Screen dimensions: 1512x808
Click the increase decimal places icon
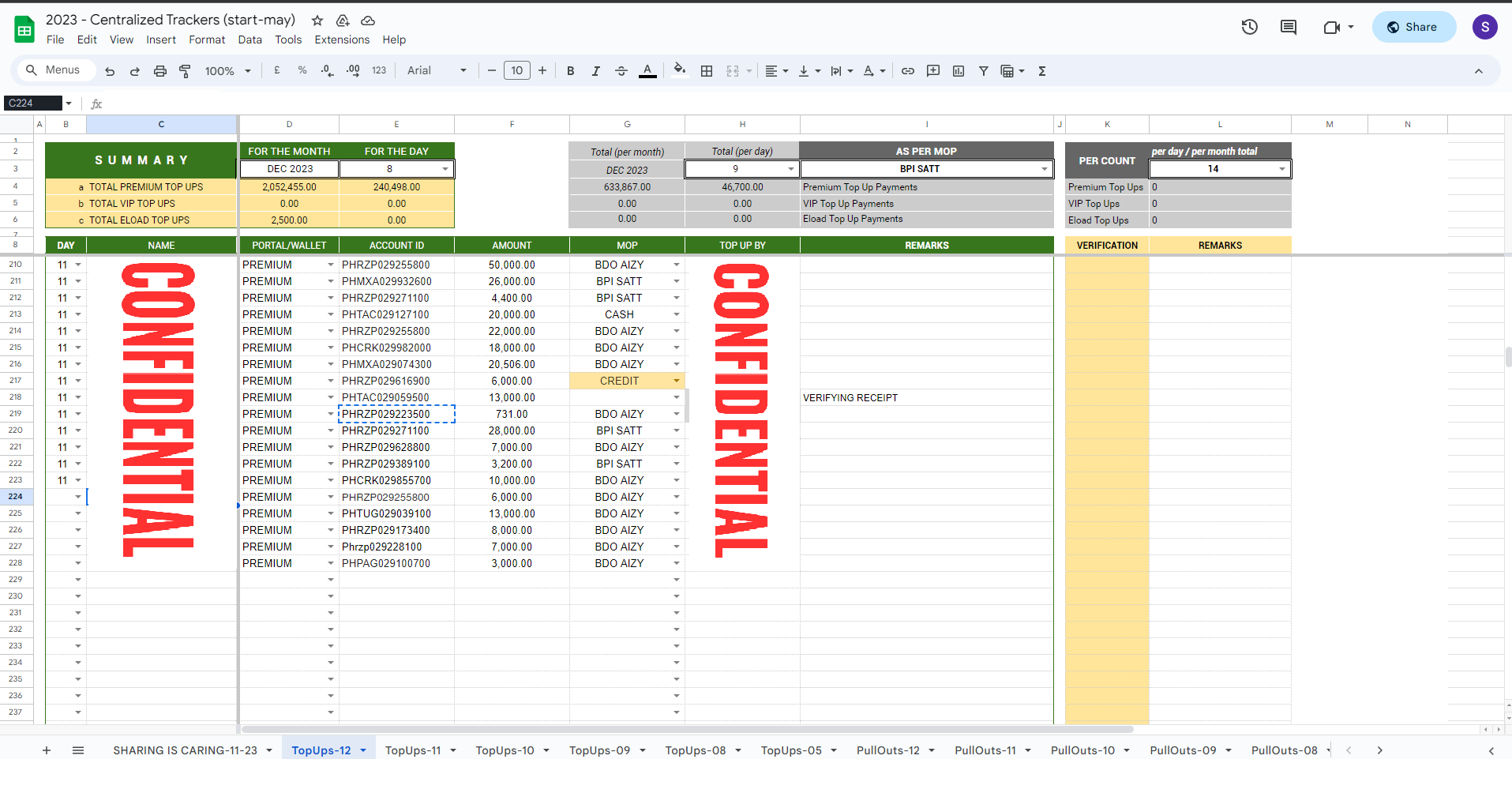pos(354,70)
